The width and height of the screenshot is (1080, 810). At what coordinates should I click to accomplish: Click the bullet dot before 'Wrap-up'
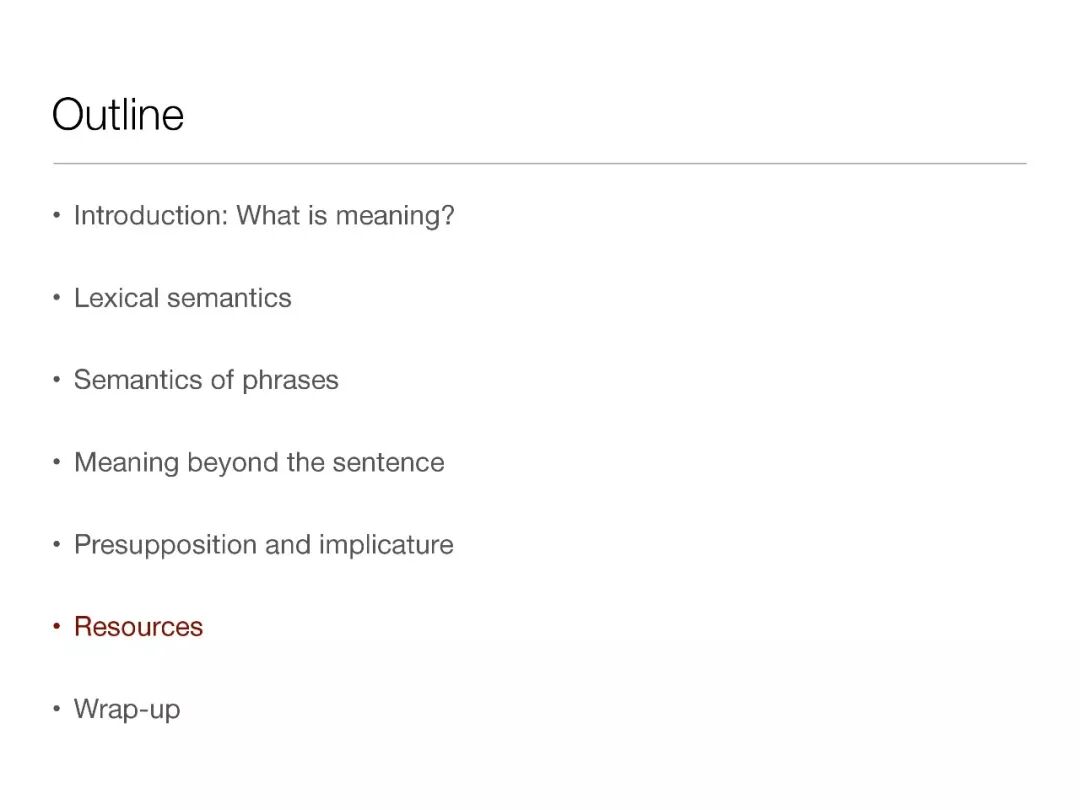(57, 710)
